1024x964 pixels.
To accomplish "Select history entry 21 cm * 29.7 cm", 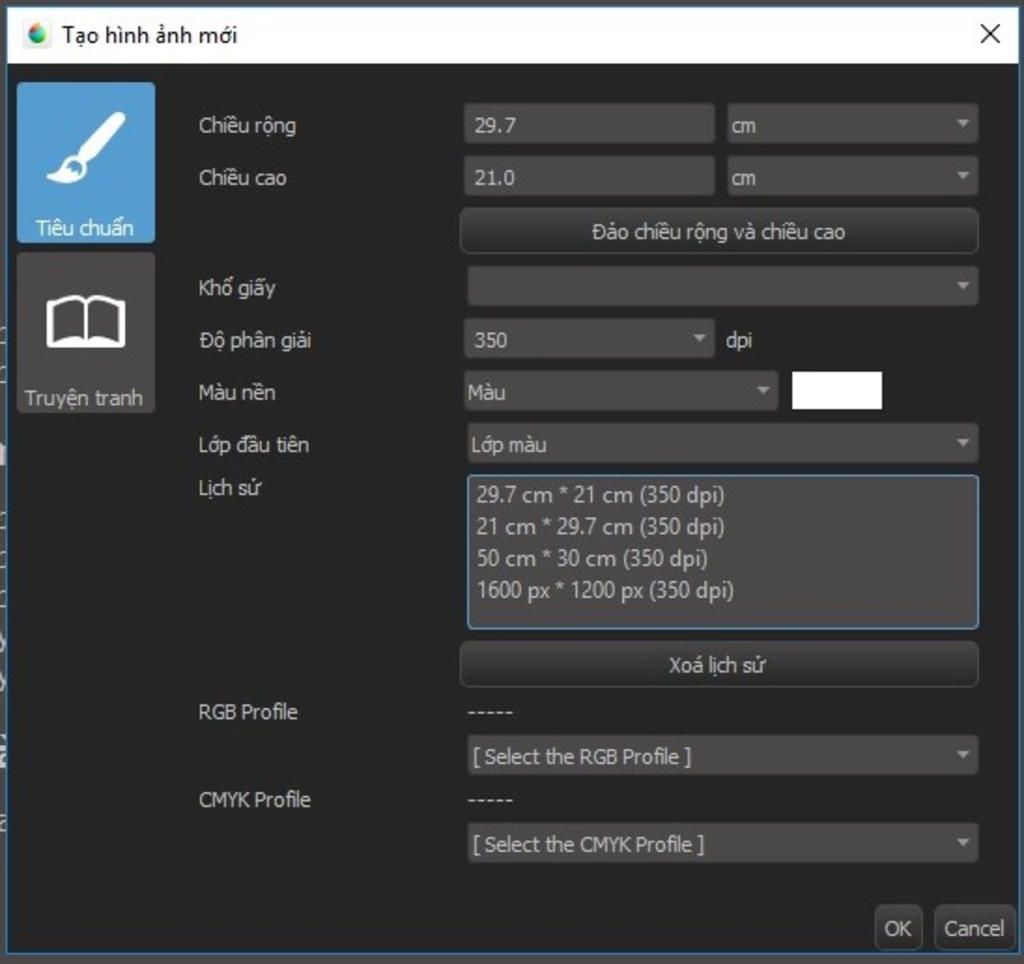I will coord(600,526).
